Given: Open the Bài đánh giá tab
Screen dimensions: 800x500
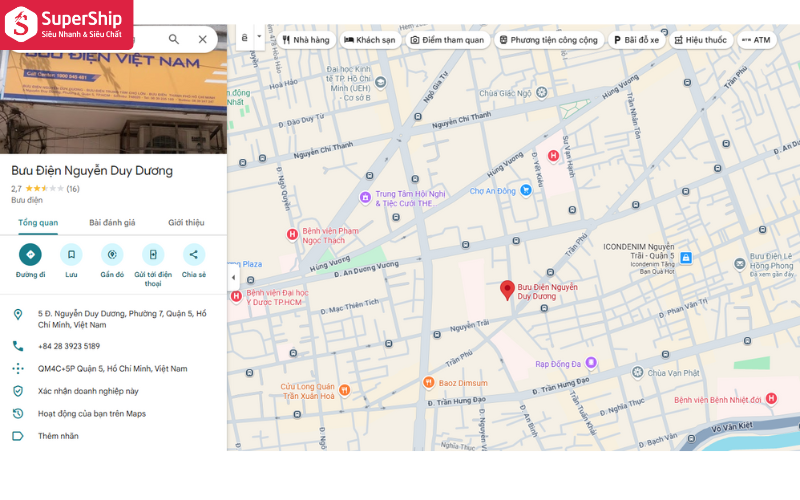Looking at the screenshot, I should point(112,222).
